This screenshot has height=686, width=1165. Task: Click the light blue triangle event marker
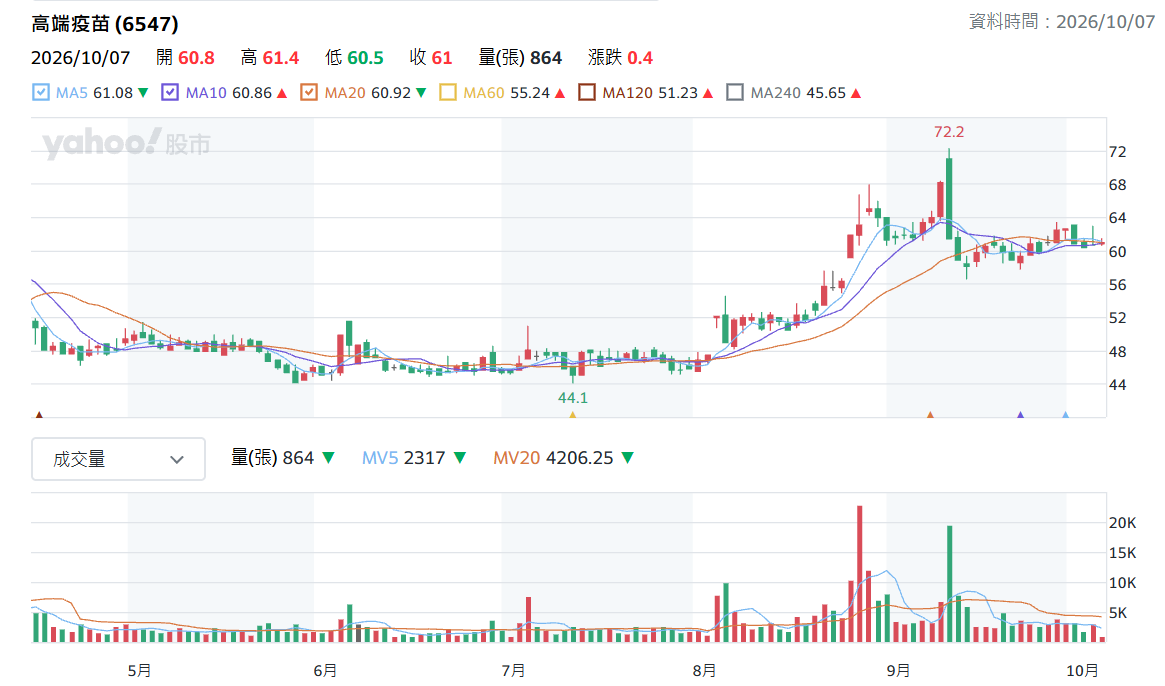(x=1065, y=415)
